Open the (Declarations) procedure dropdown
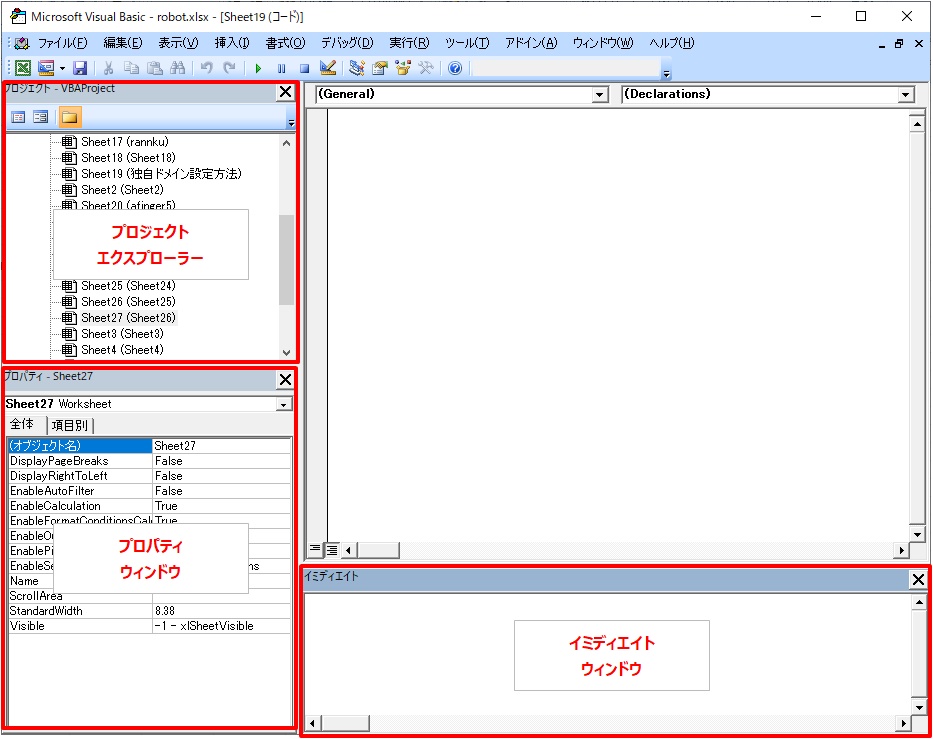The image size is (933, 739). 906,95
